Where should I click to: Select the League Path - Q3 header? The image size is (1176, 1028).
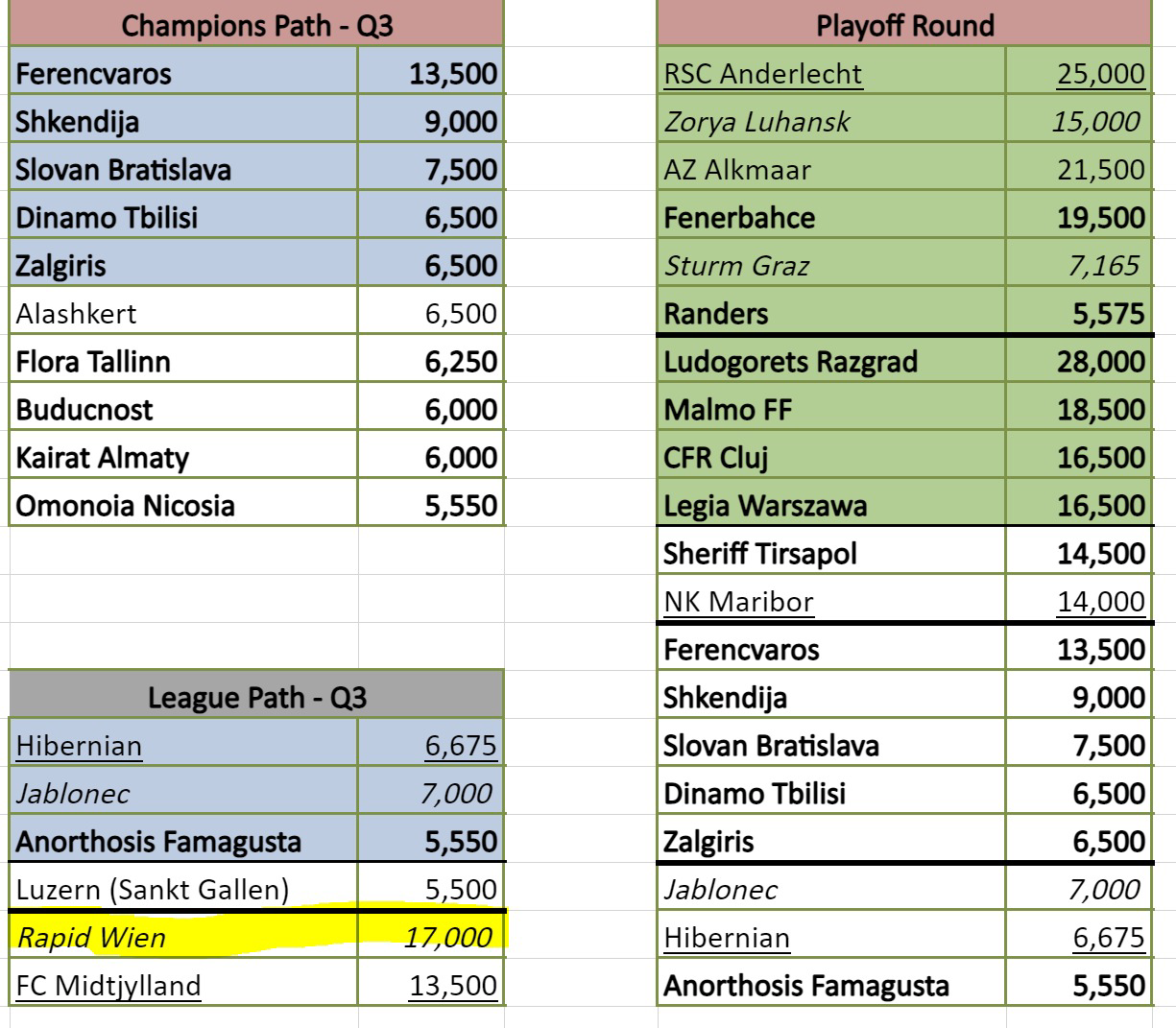256,695
